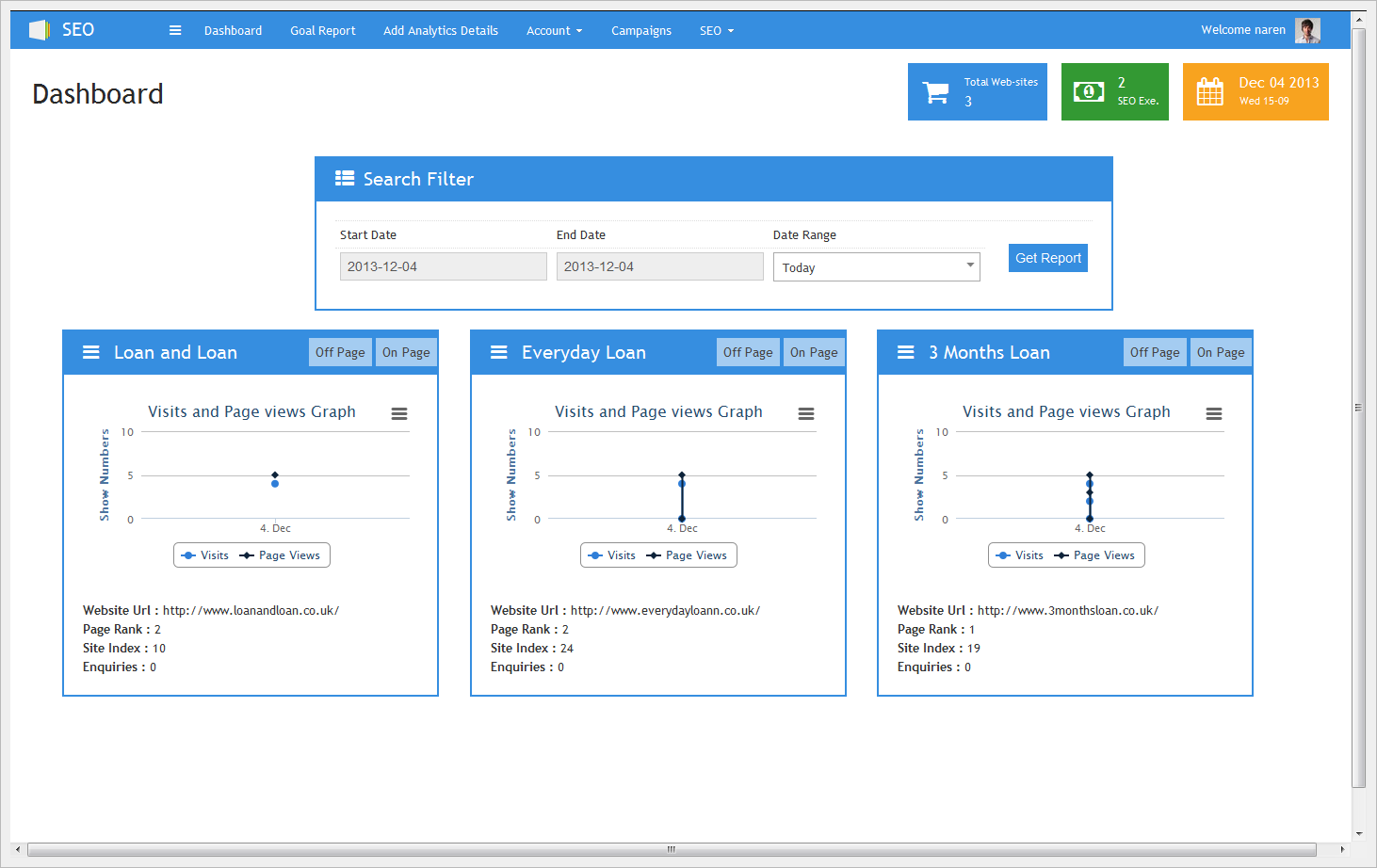Open the Date Range dropdown showing Today

(876, 267)
